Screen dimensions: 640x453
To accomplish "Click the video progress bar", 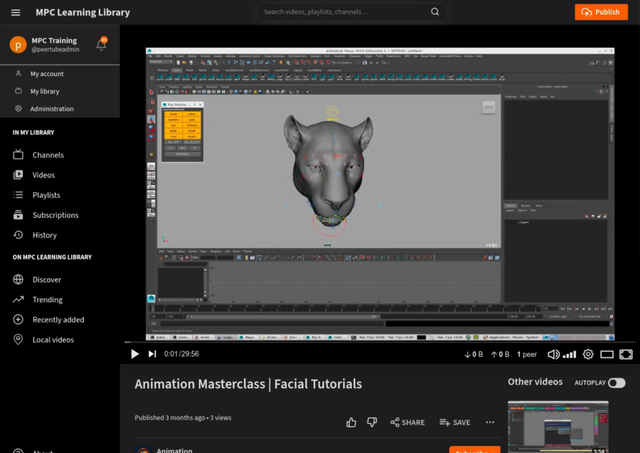I will click(x=380, y=342).
